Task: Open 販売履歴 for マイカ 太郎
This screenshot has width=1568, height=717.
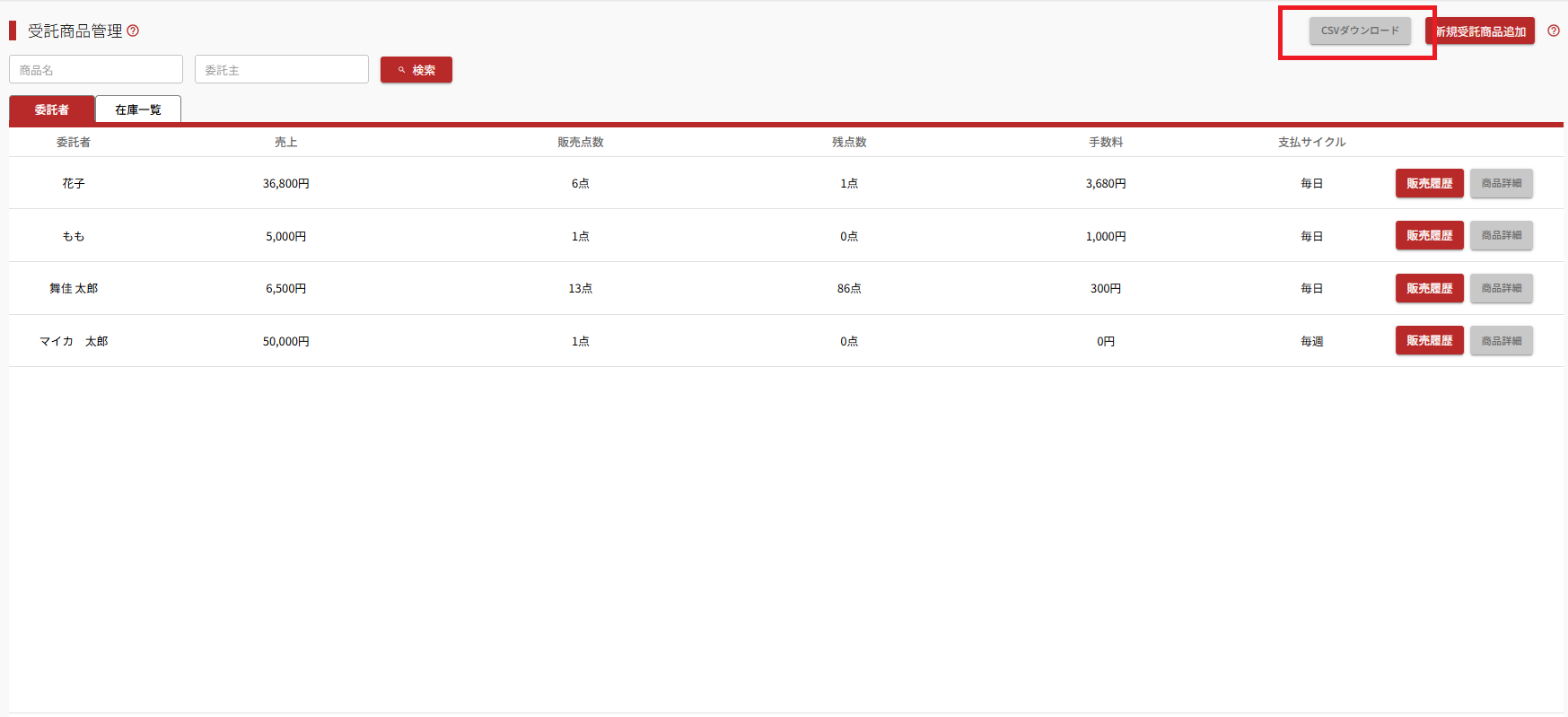Action: pyautogui.click(x=1429, y=341)
